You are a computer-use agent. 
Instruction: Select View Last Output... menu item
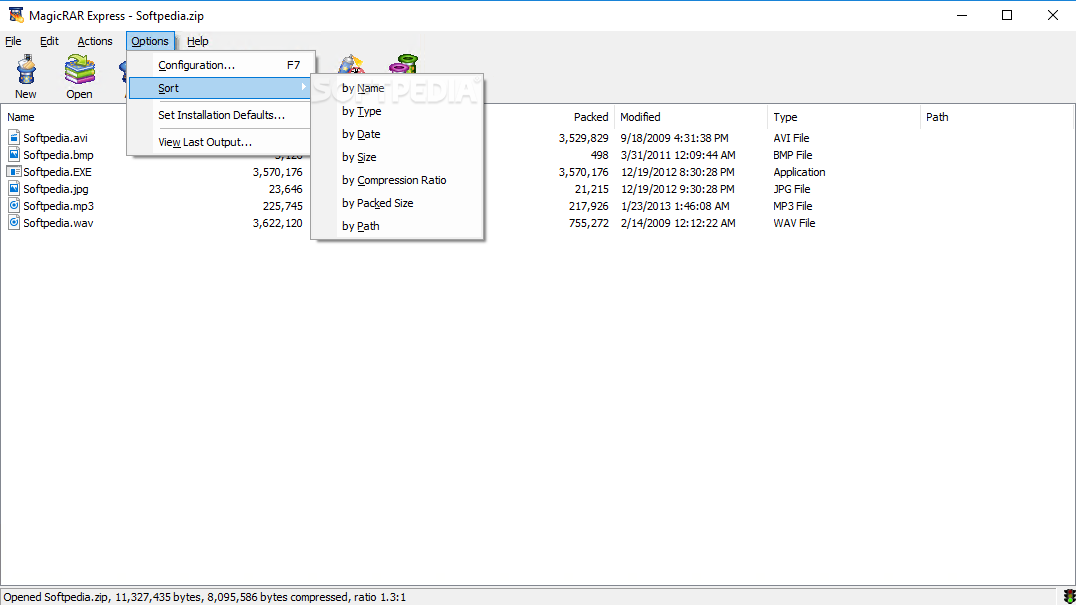pos(220,142)
